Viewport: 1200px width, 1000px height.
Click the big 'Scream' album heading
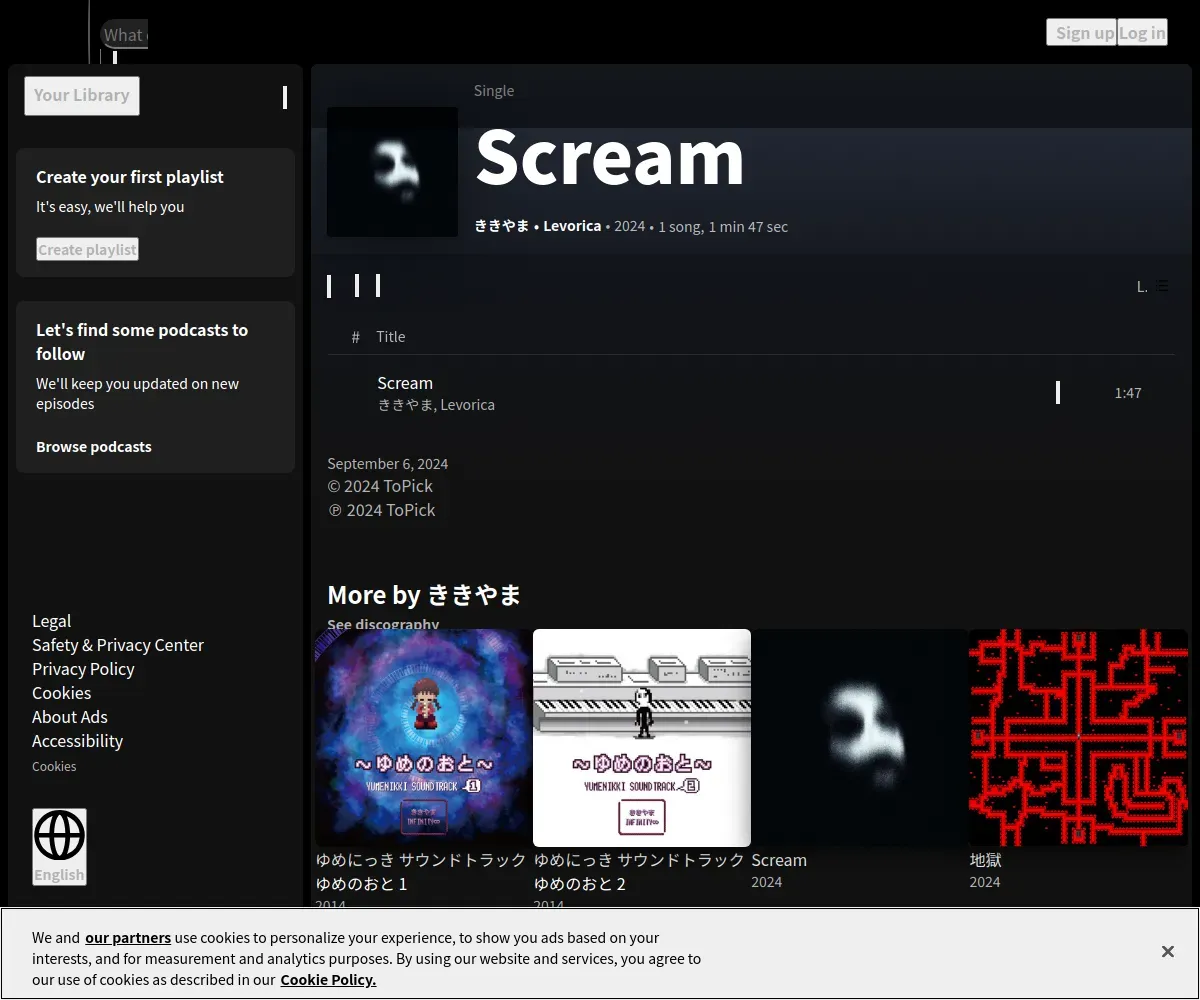[x=610, y=157]
